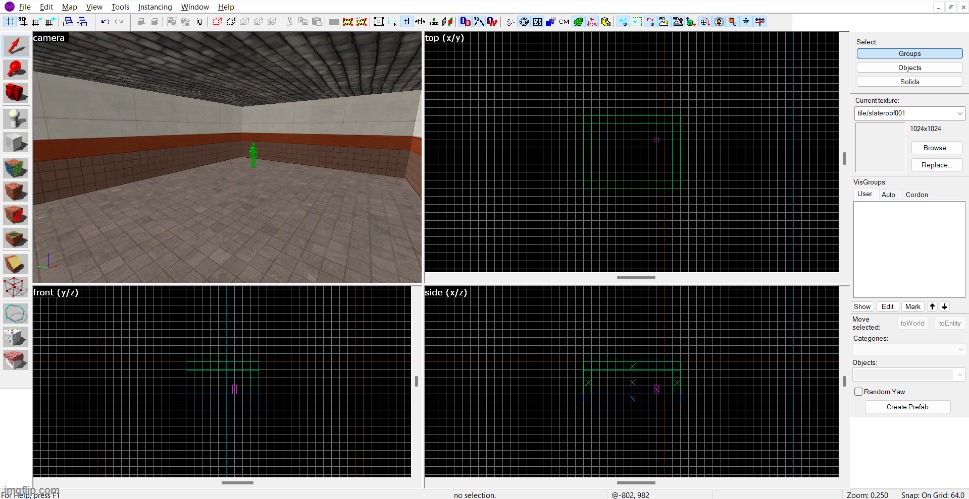Click the horizontal scrollbar under top view
Image resolution: width=969 pixels, height=499 pixels.
(x=636, y=278)
